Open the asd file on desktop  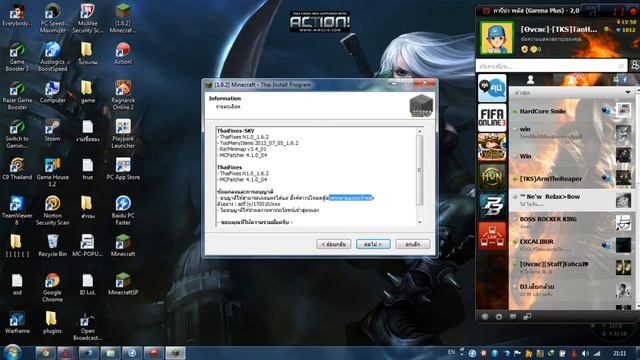(x=17, y=284)
